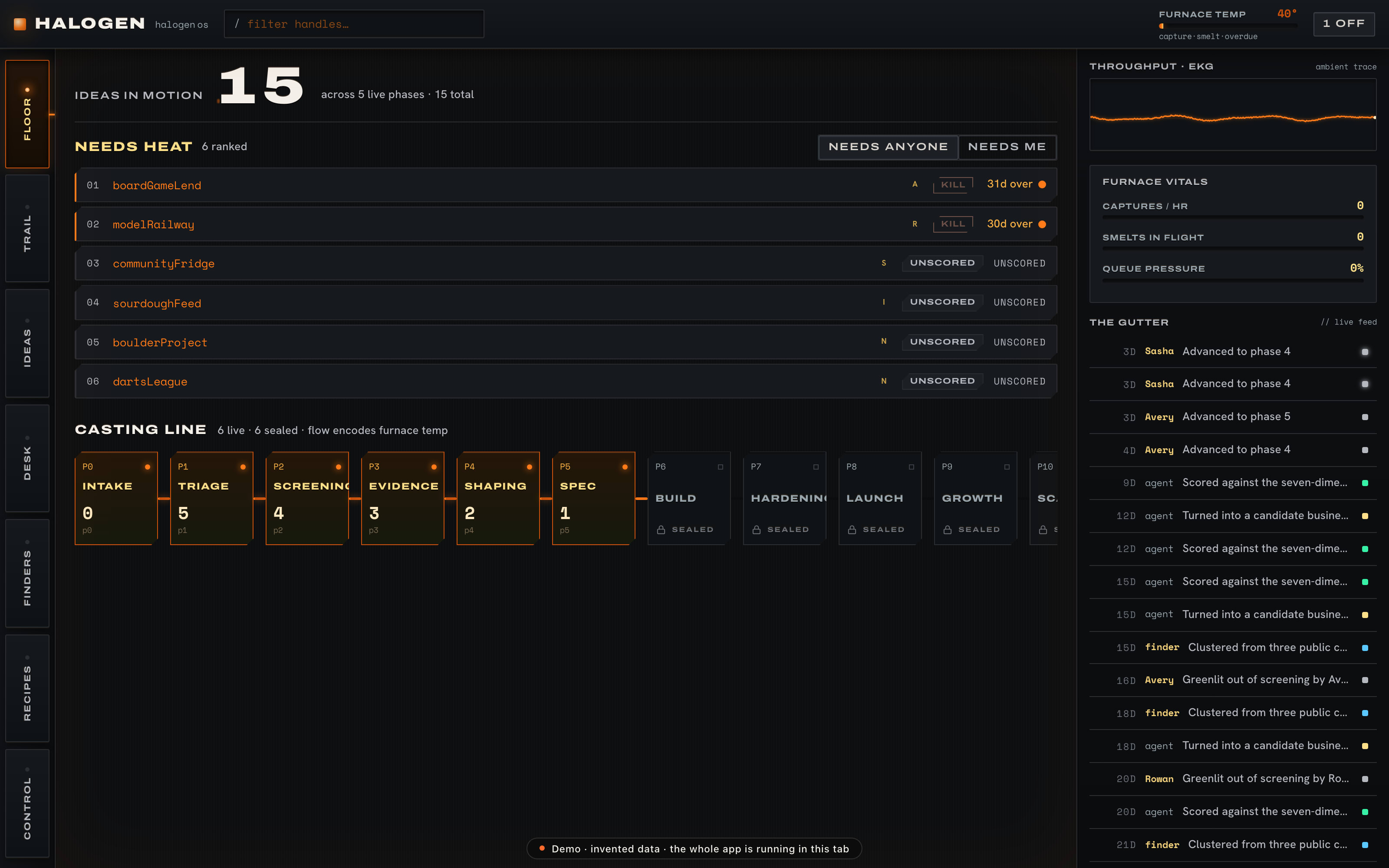Open the RECIPES sidebar tab
Image resolution: width=1389 pixels, height=868 pixels.
click(27, 688)
